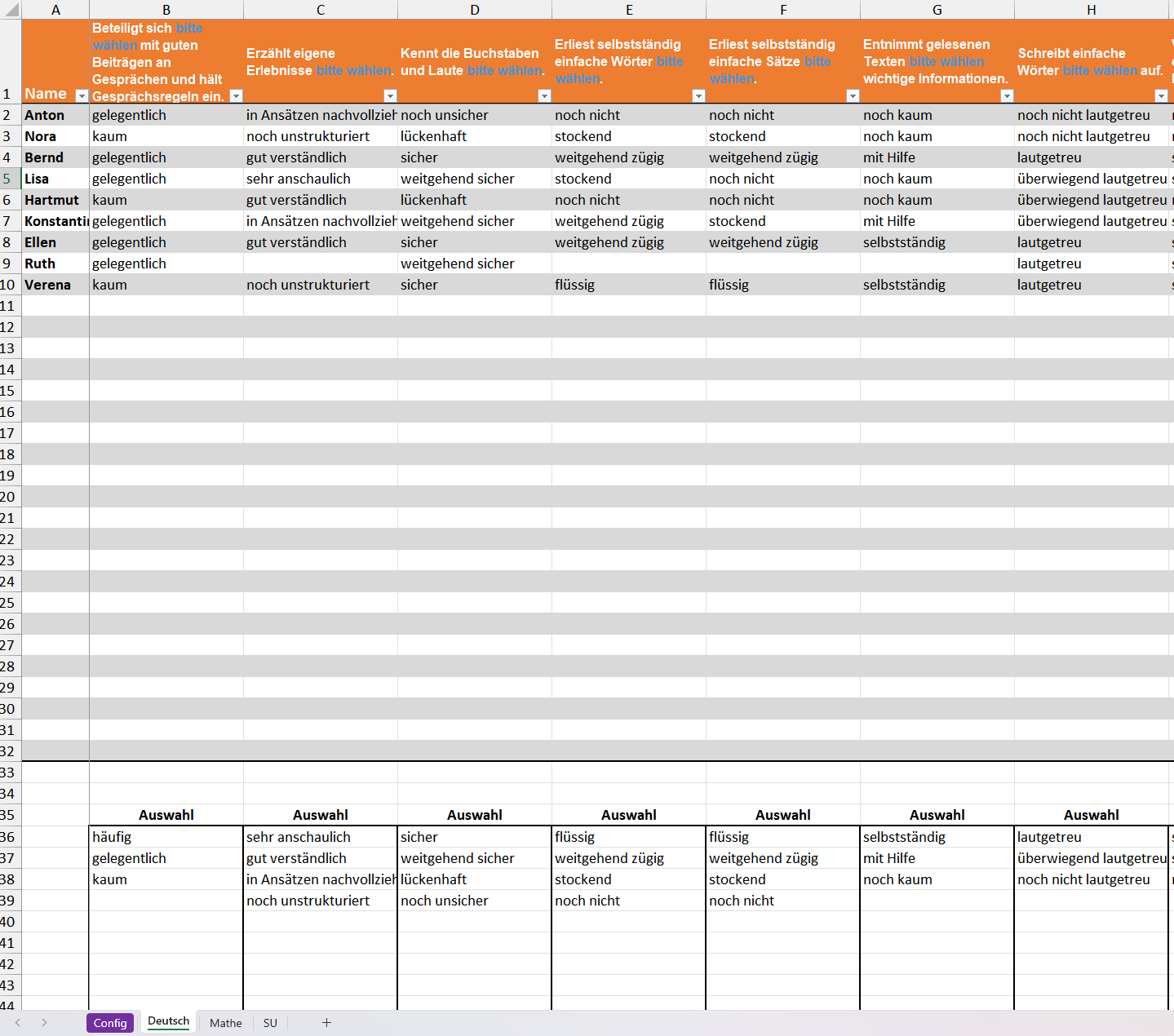Image resolution: width=1174 pixels, height=1036 pixels.
Task: Select 'kaum' in Verena's row
Action: click(x=166, y=285)
